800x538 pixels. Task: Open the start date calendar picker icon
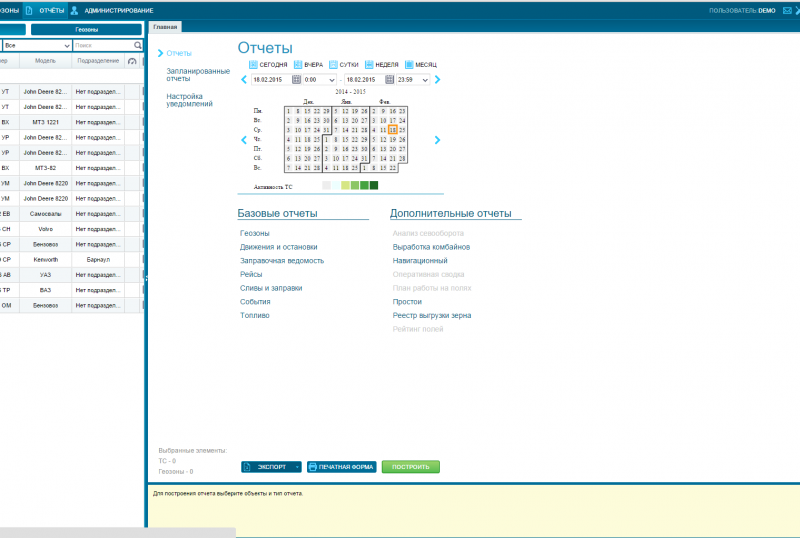(x=295, y=79)
